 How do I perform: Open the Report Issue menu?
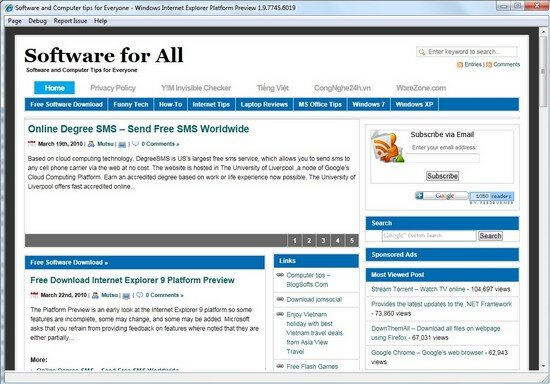click(x=70, y=21)
